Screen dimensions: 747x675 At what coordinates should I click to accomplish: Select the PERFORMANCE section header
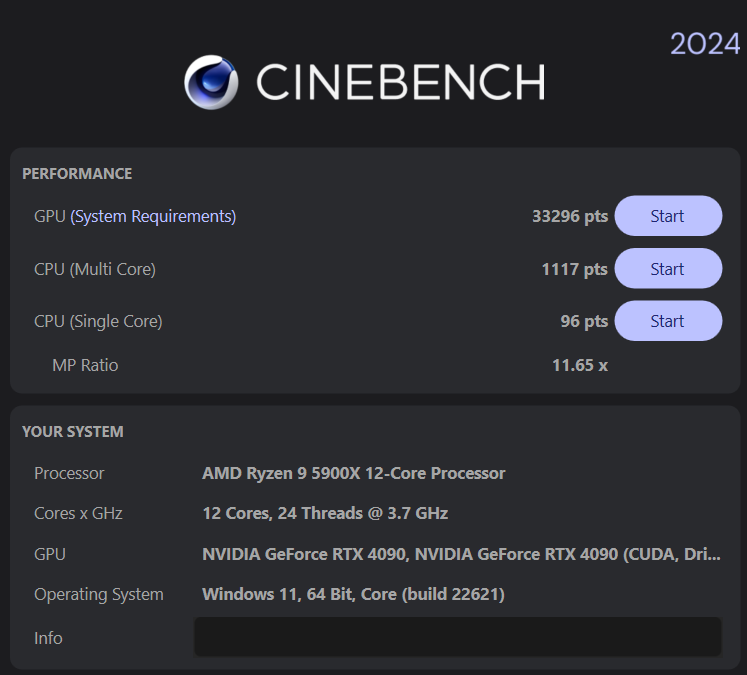tap(77, 174)
